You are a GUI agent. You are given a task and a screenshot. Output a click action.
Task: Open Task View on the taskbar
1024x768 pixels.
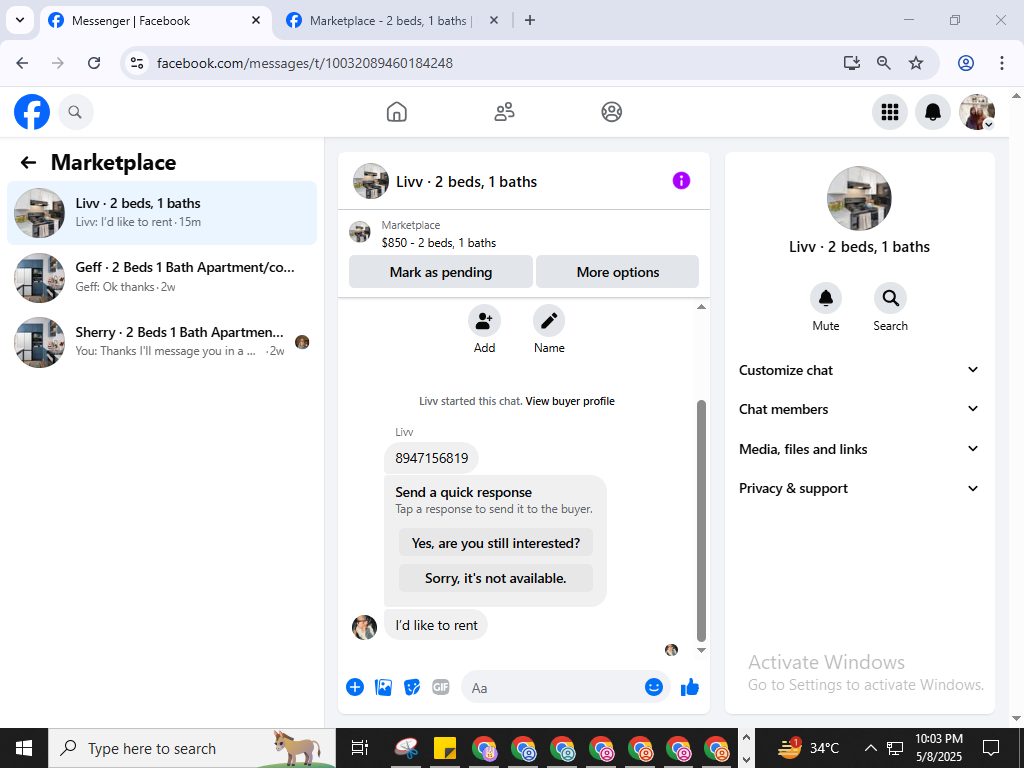point(360,748)
